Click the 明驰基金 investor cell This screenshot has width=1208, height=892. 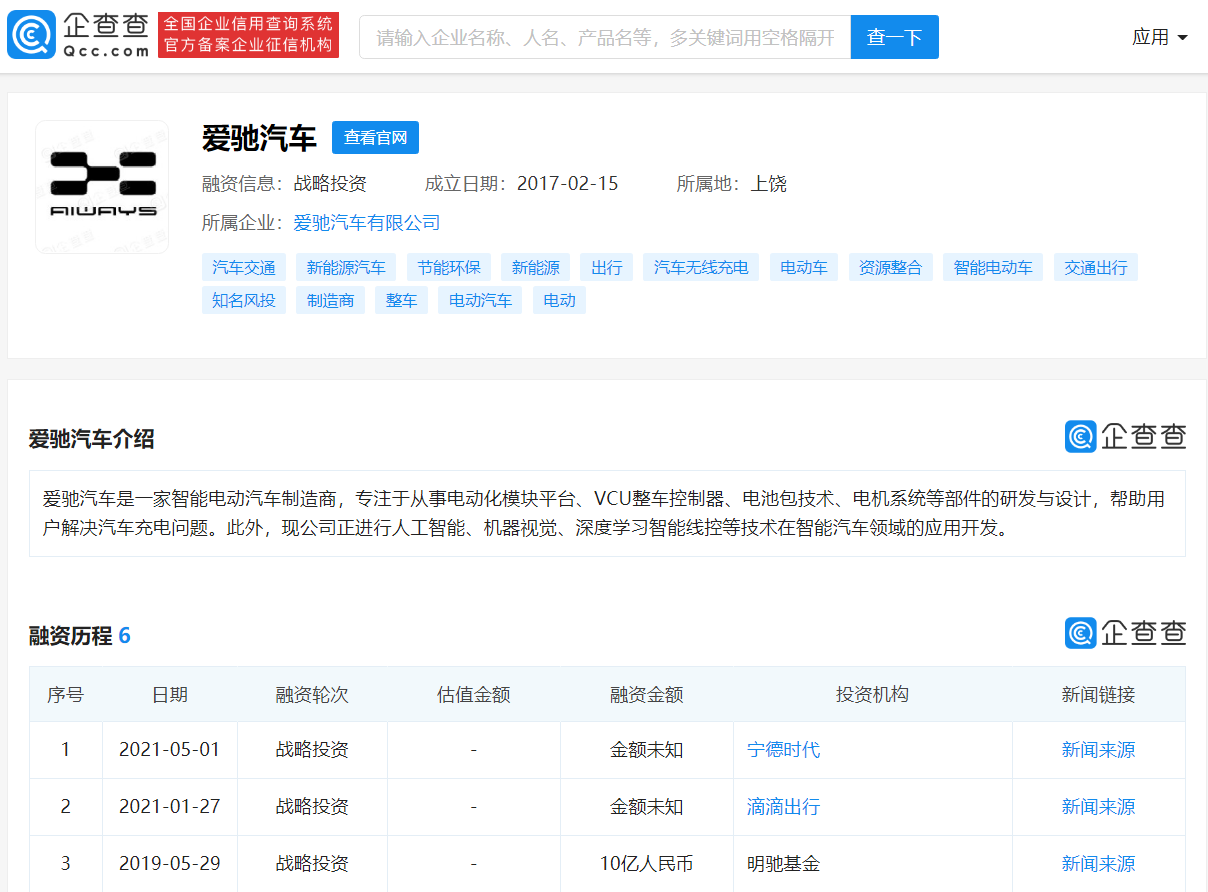coord(873,864)
